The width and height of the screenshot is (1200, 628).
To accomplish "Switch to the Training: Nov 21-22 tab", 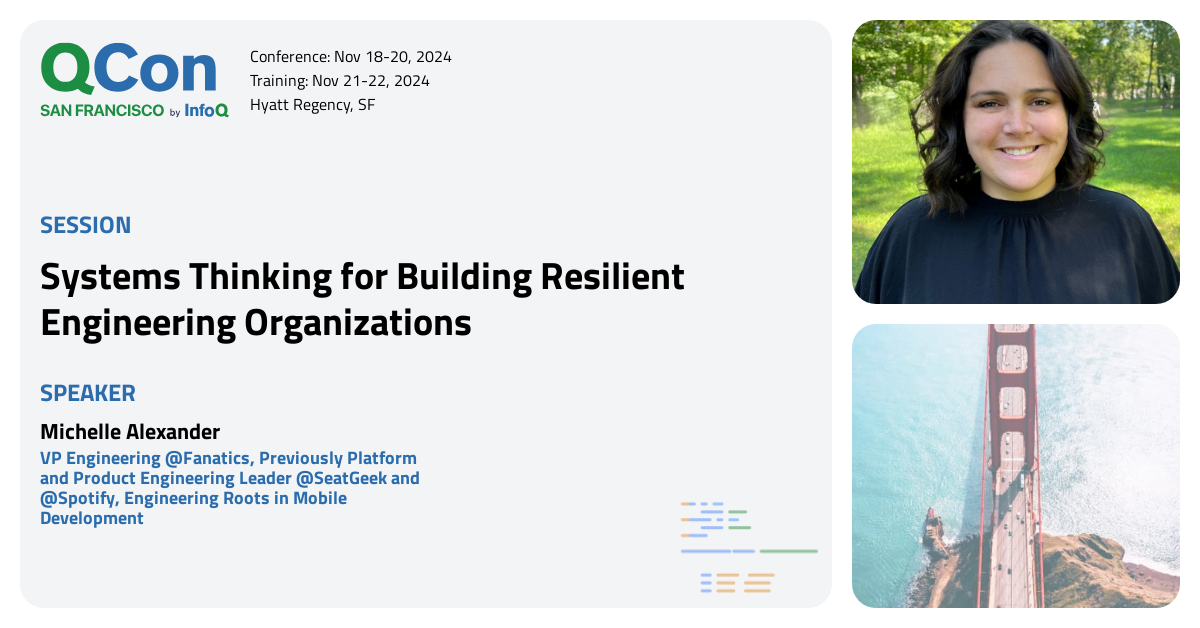I will [x=340, y=80].
